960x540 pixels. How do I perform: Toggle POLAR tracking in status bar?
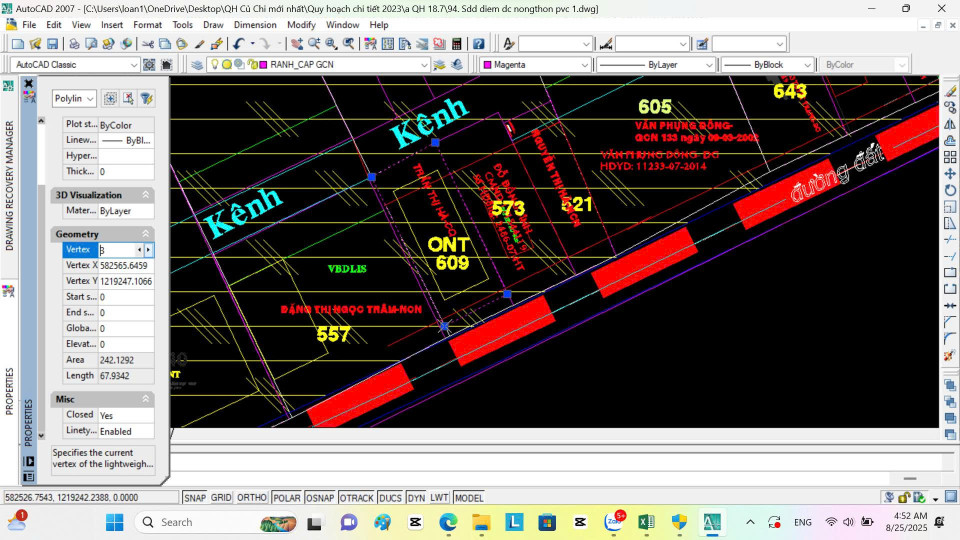tap(287, 498)
